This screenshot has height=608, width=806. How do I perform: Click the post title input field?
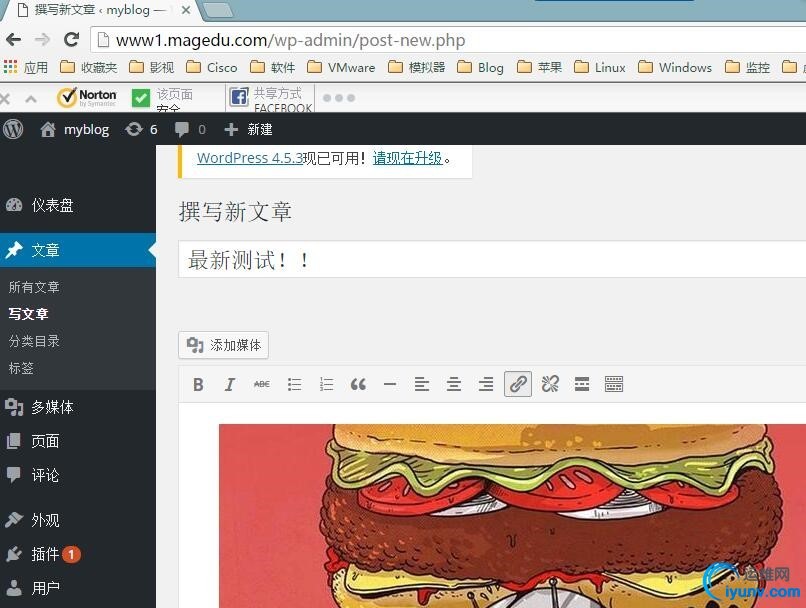(492, 260)
